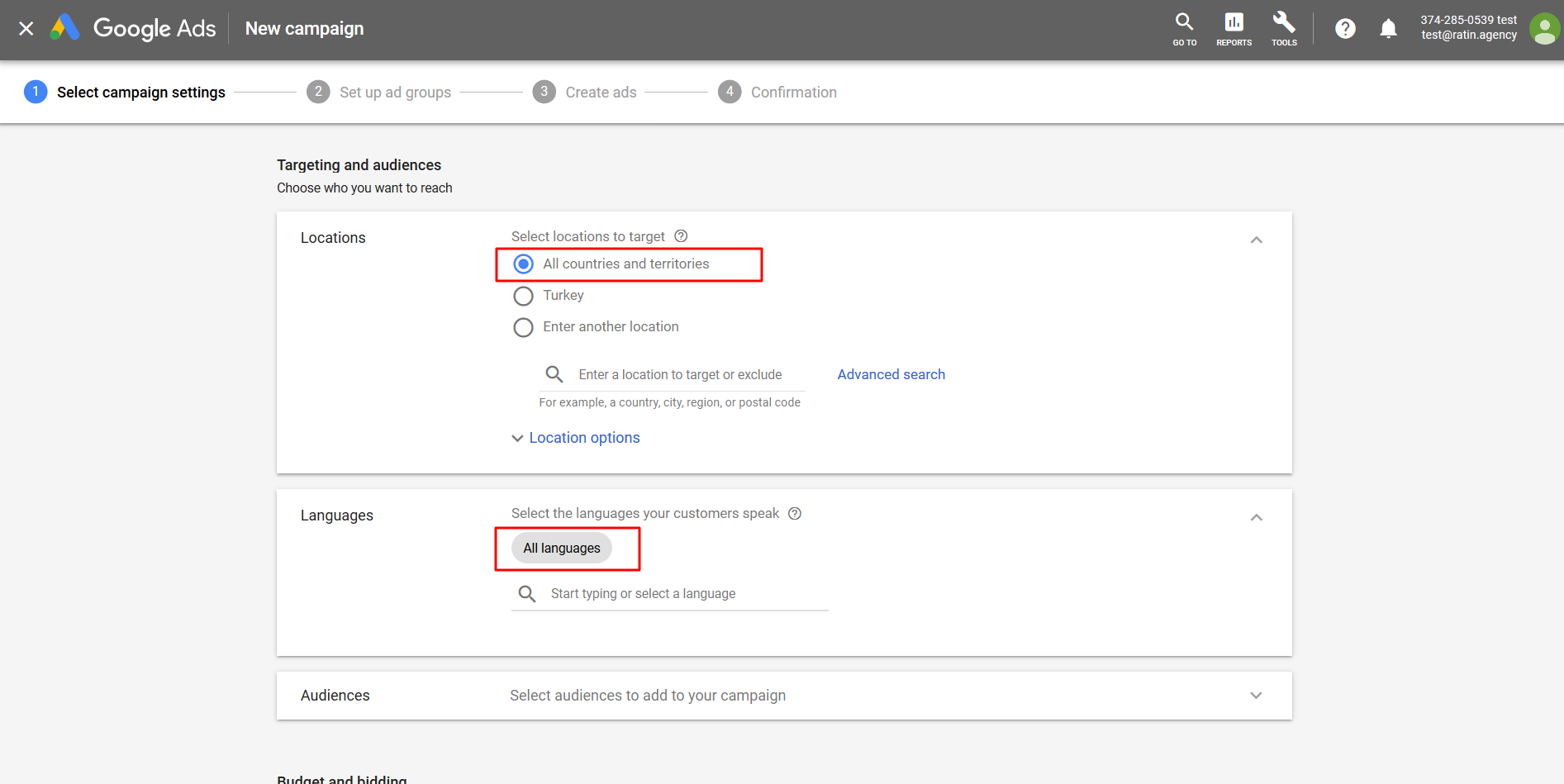Click the help icon beside languages prompt
The width and height of the screenshot is (1564, 784).
click(x=795, y=513)
